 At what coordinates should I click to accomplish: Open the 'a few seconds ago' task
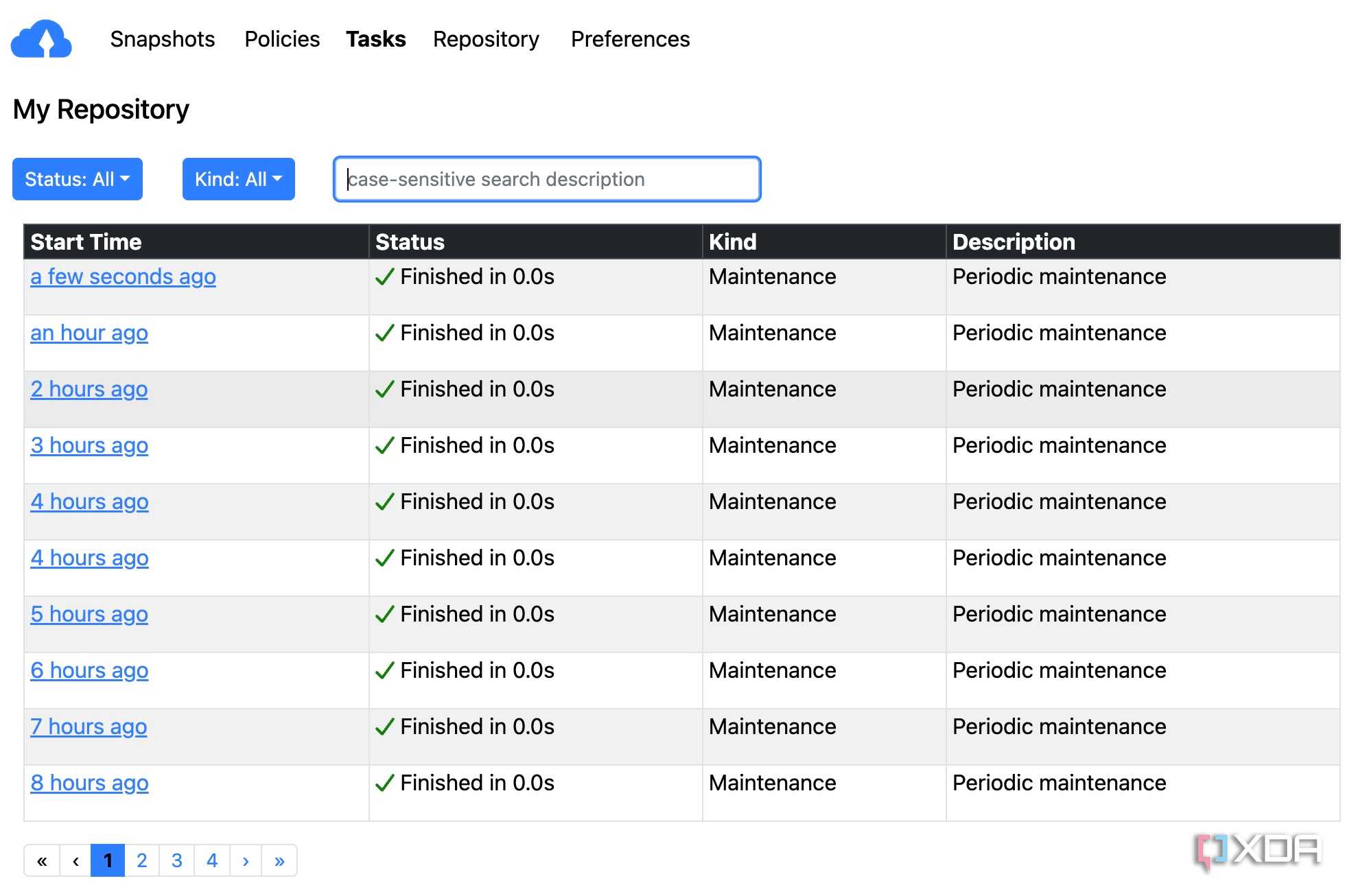click(123, 276)
